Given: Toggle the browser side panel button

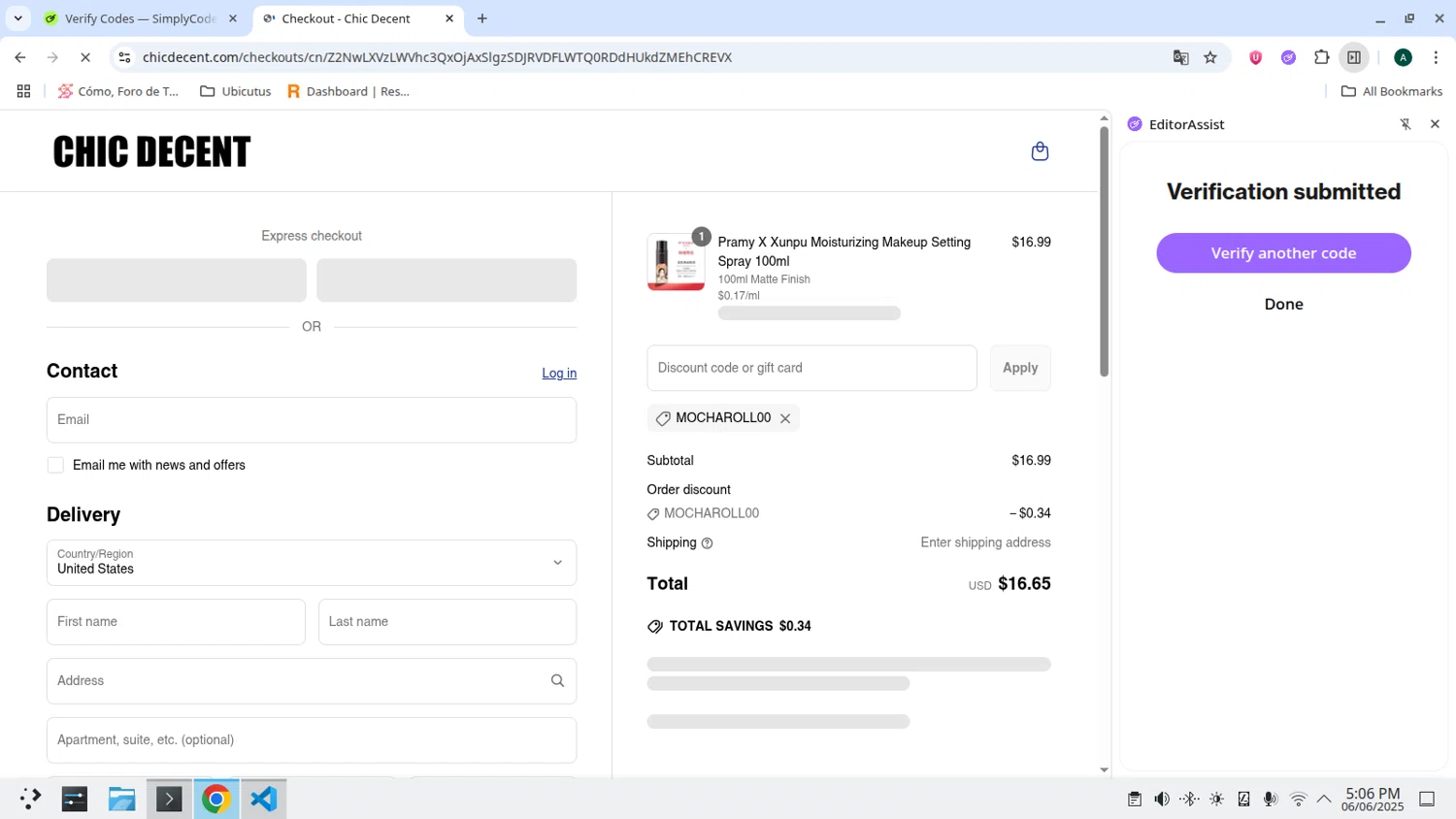Looking at the screenshot, I should click(1354, 57).
